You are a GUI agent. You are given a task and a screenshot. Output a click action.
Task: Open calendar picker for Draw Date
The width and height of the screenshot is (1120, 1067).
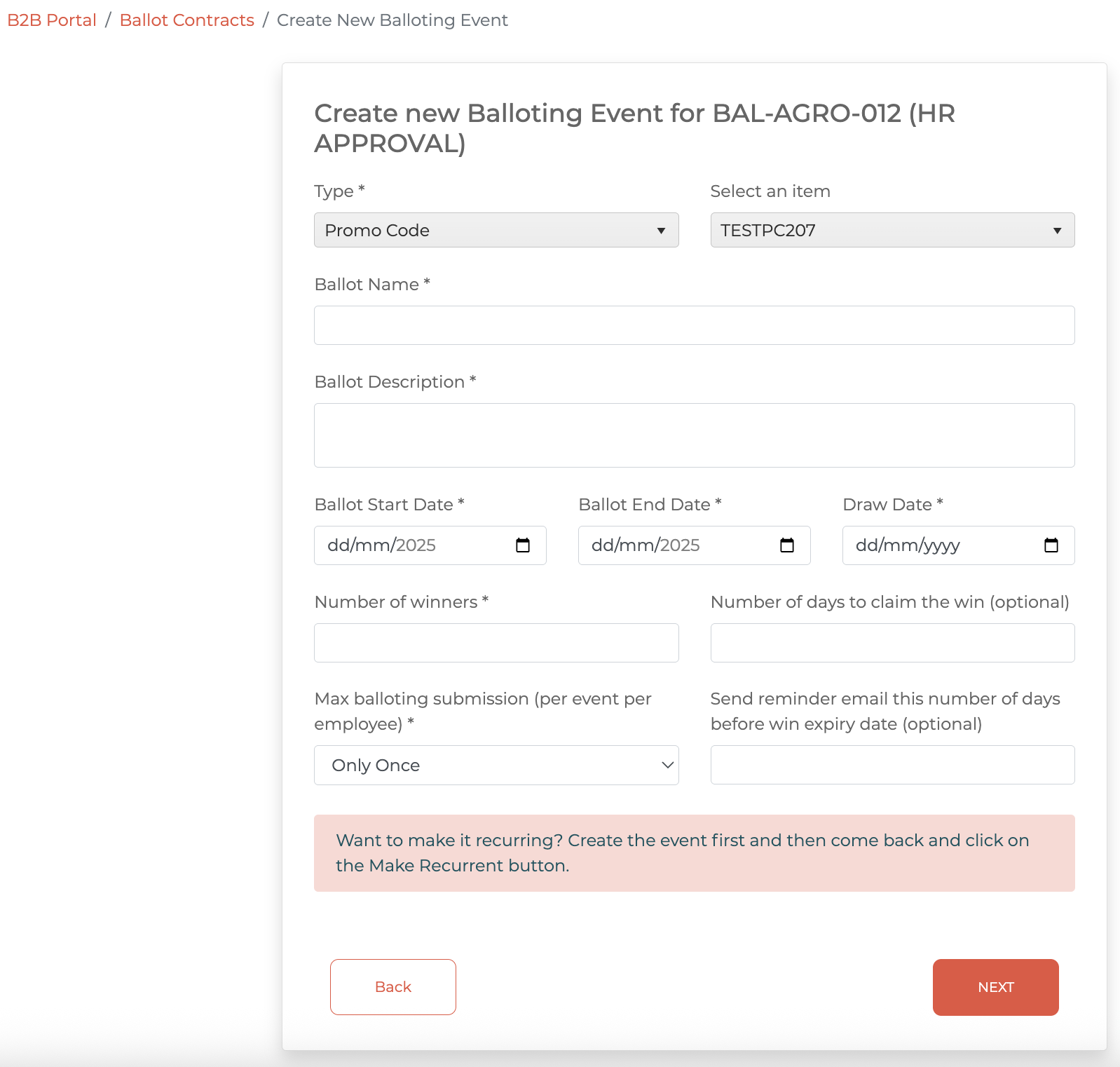click(1051, 545)
